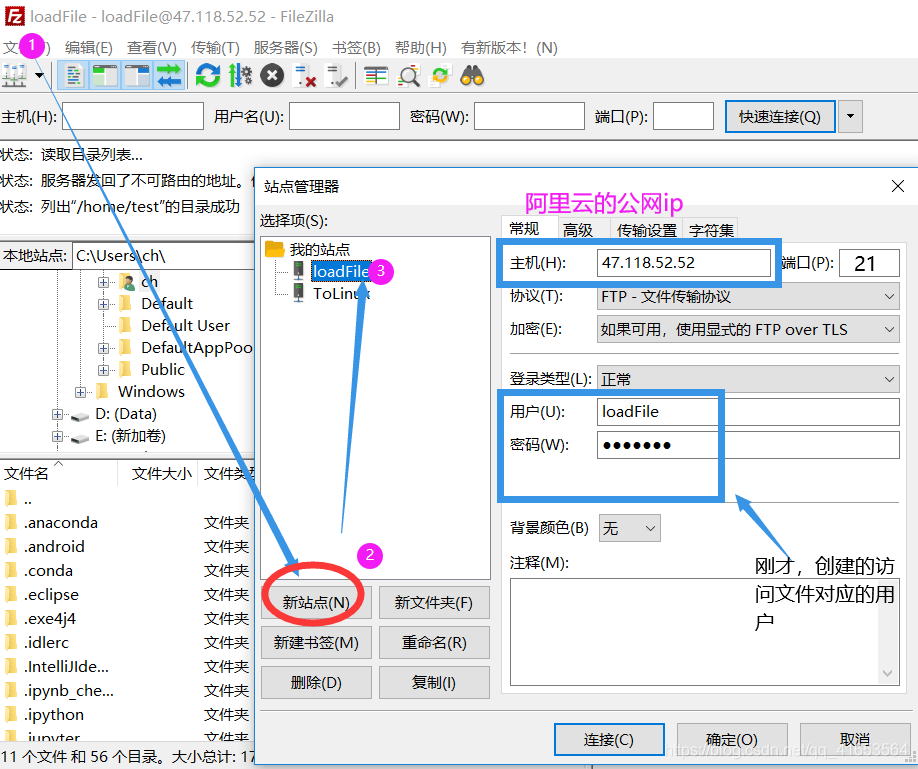Refresh the file and folder lists
918x769 pixels.
click(208, 76)
